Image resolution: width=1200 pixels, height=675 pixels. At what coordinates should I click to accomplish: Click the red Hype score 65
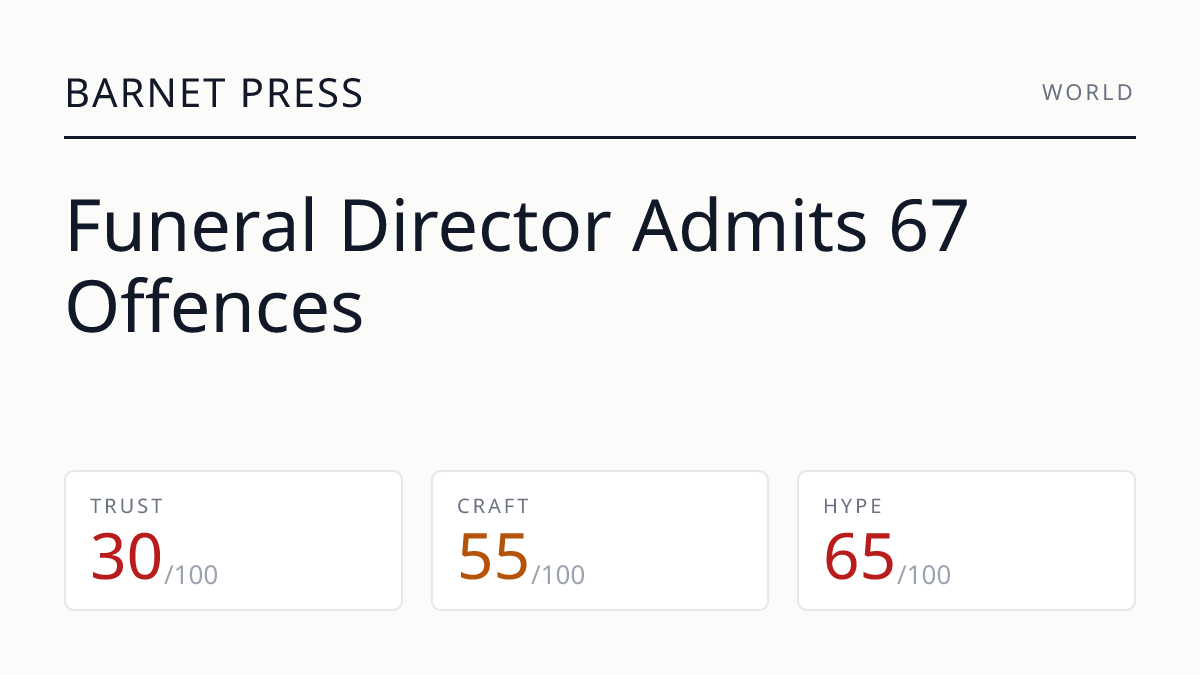(x=859, y=557)
